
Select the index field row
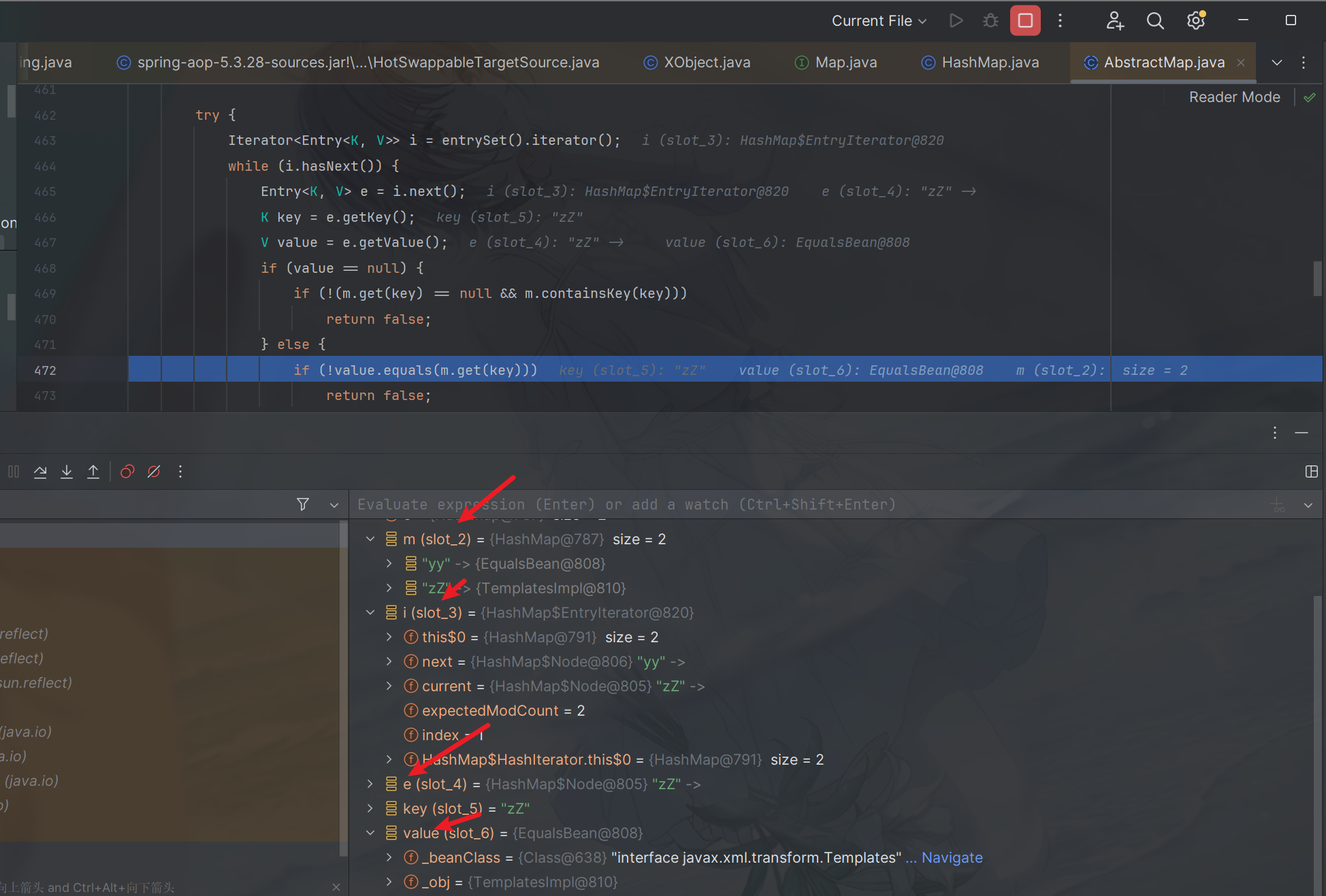click(x=830, y=735)
